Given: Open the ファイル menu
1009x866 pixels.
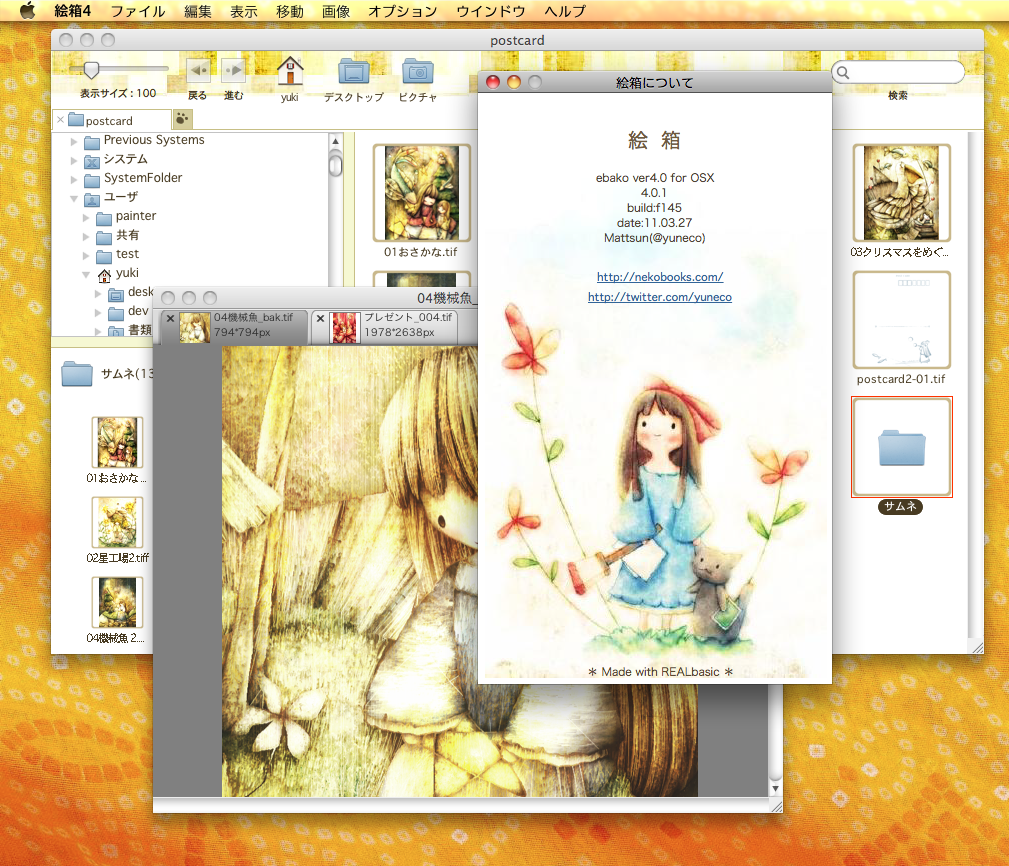Looking at the screenshot, I should pos(138,11).
